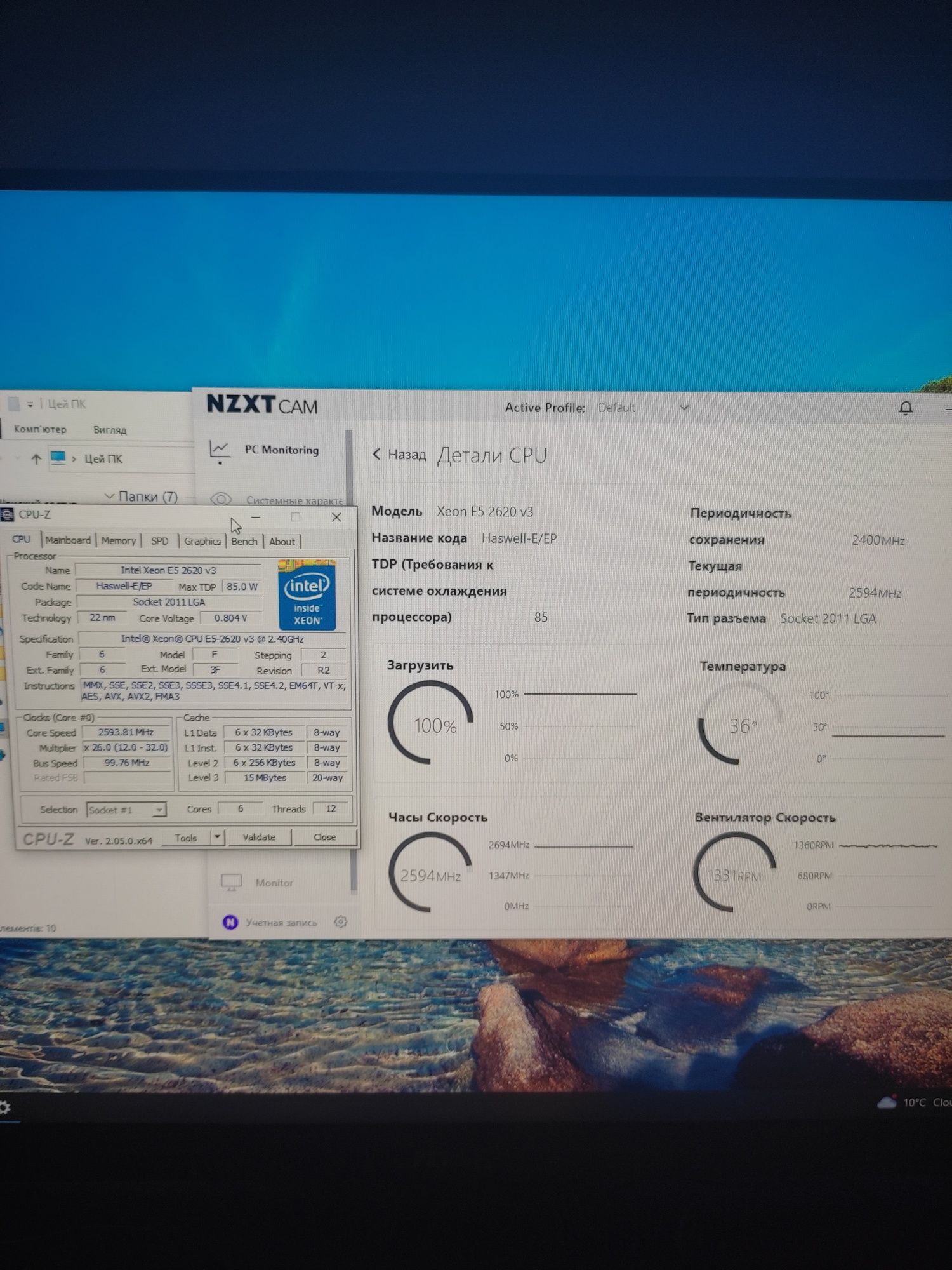Image resolution: width=952 pixels, height=1270 pixels.
Task: Click the 100% load gauge
Action: point(431,723)
